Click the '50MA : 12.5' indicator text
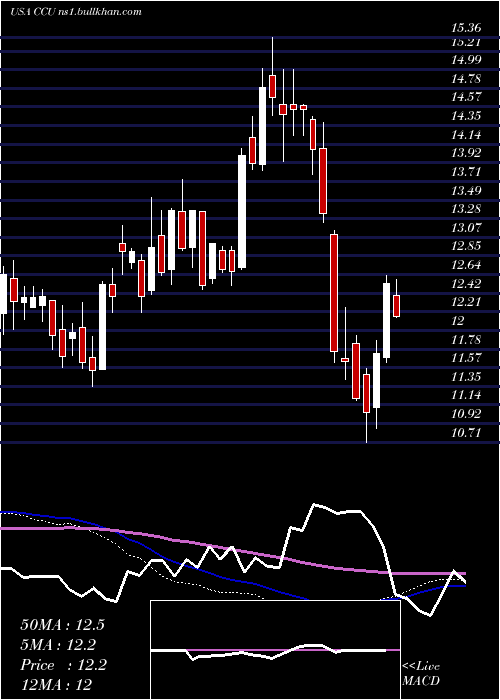The height and width of the screenshot is (700, 500). pos(62,625)
